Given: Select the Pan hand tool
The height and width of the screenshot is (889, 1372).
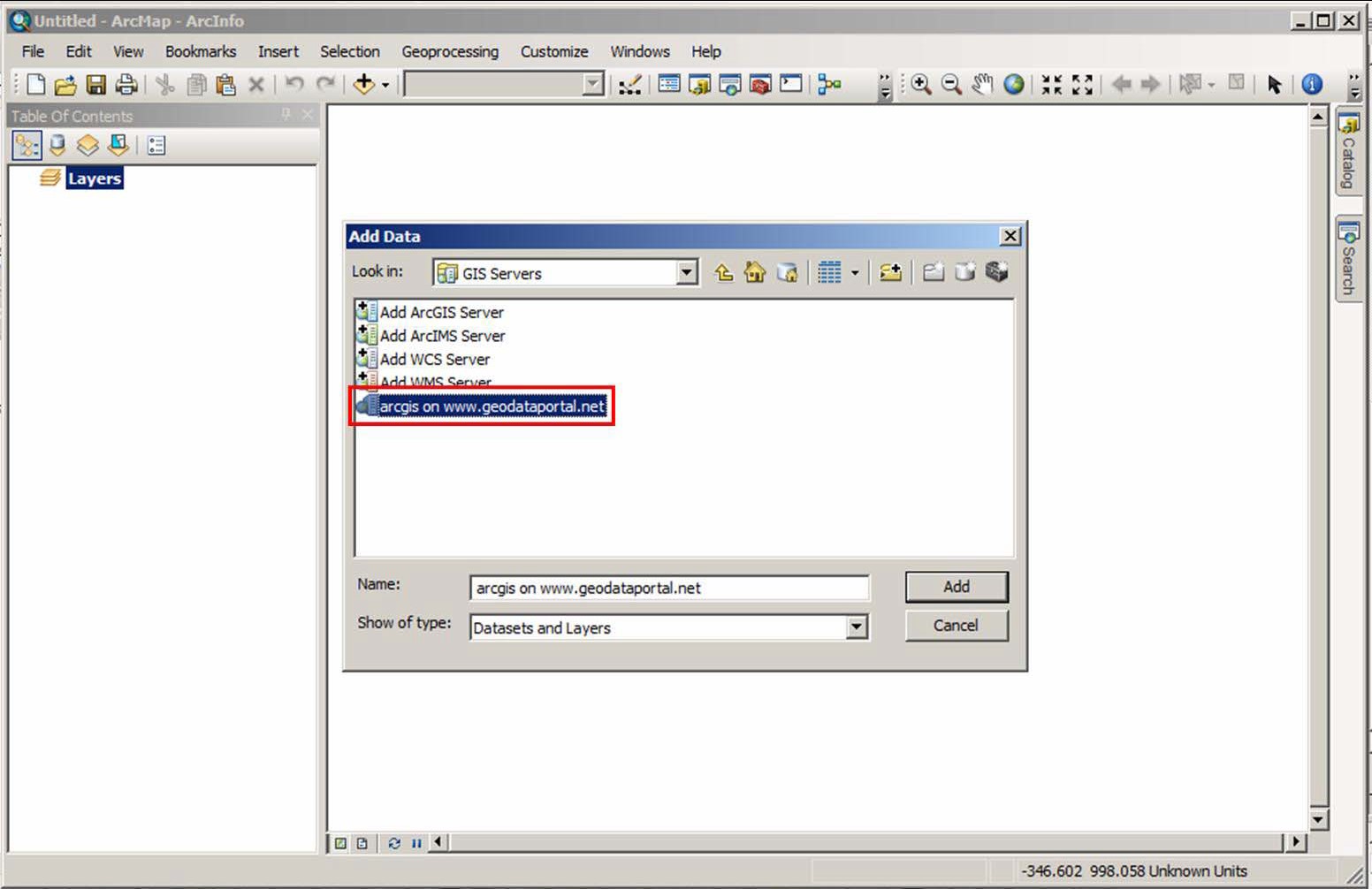Looking at the screenshot, I should 982,85.
